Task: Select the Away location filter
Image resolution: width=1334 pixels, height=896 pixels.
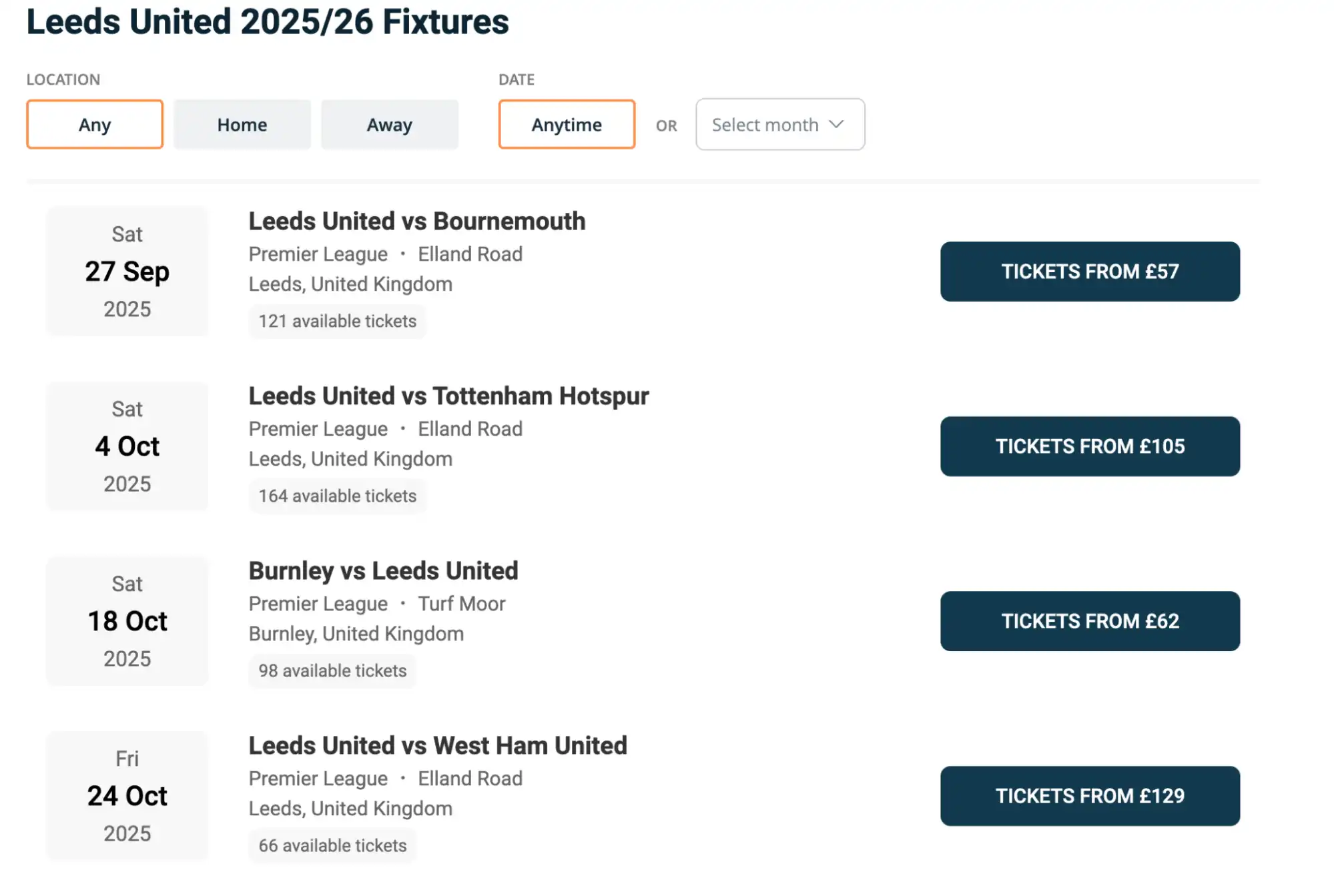Action: click(389, 124)
